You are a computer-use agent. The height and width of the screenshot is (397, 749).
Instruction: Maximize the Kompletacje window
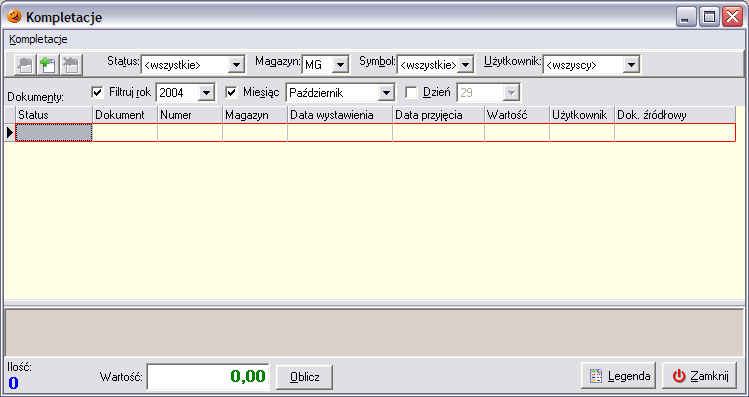coord(709,17)
